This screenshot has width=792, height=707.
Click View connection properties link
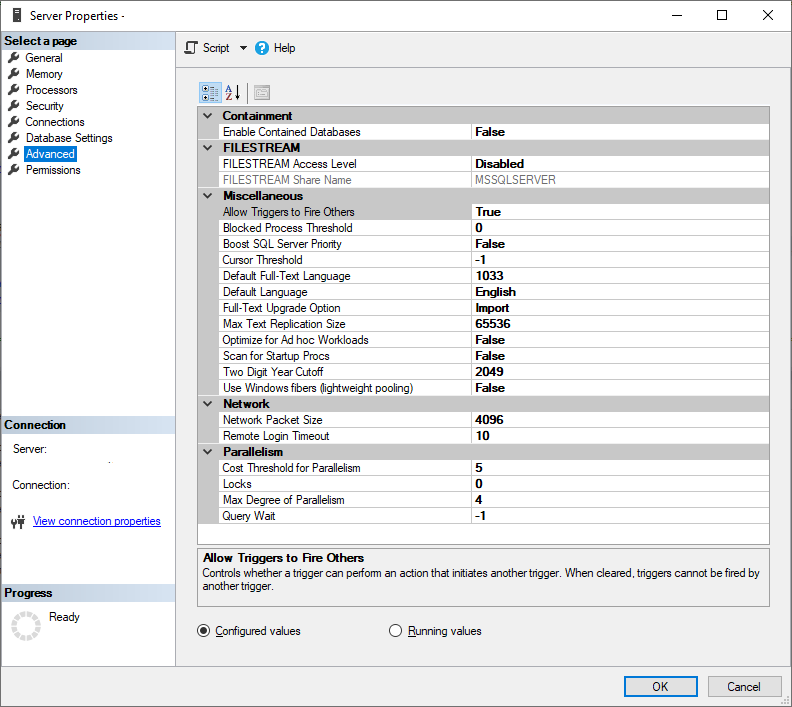tap(96, 521)
